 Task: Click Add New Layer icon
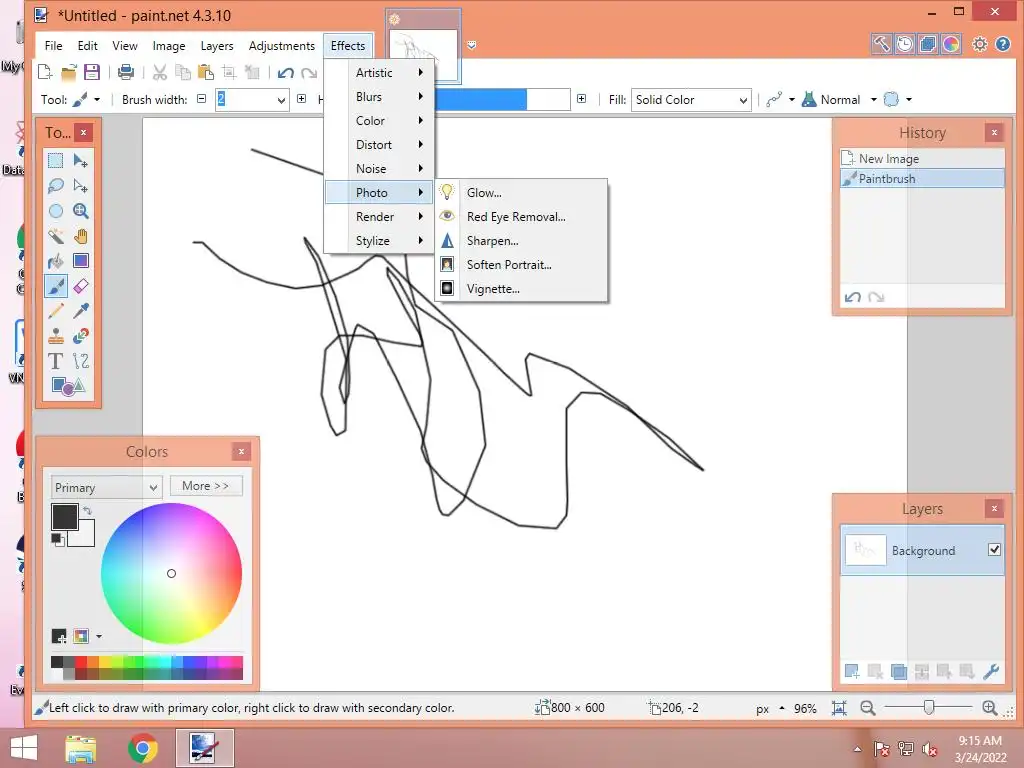click(x=852, y=671)
